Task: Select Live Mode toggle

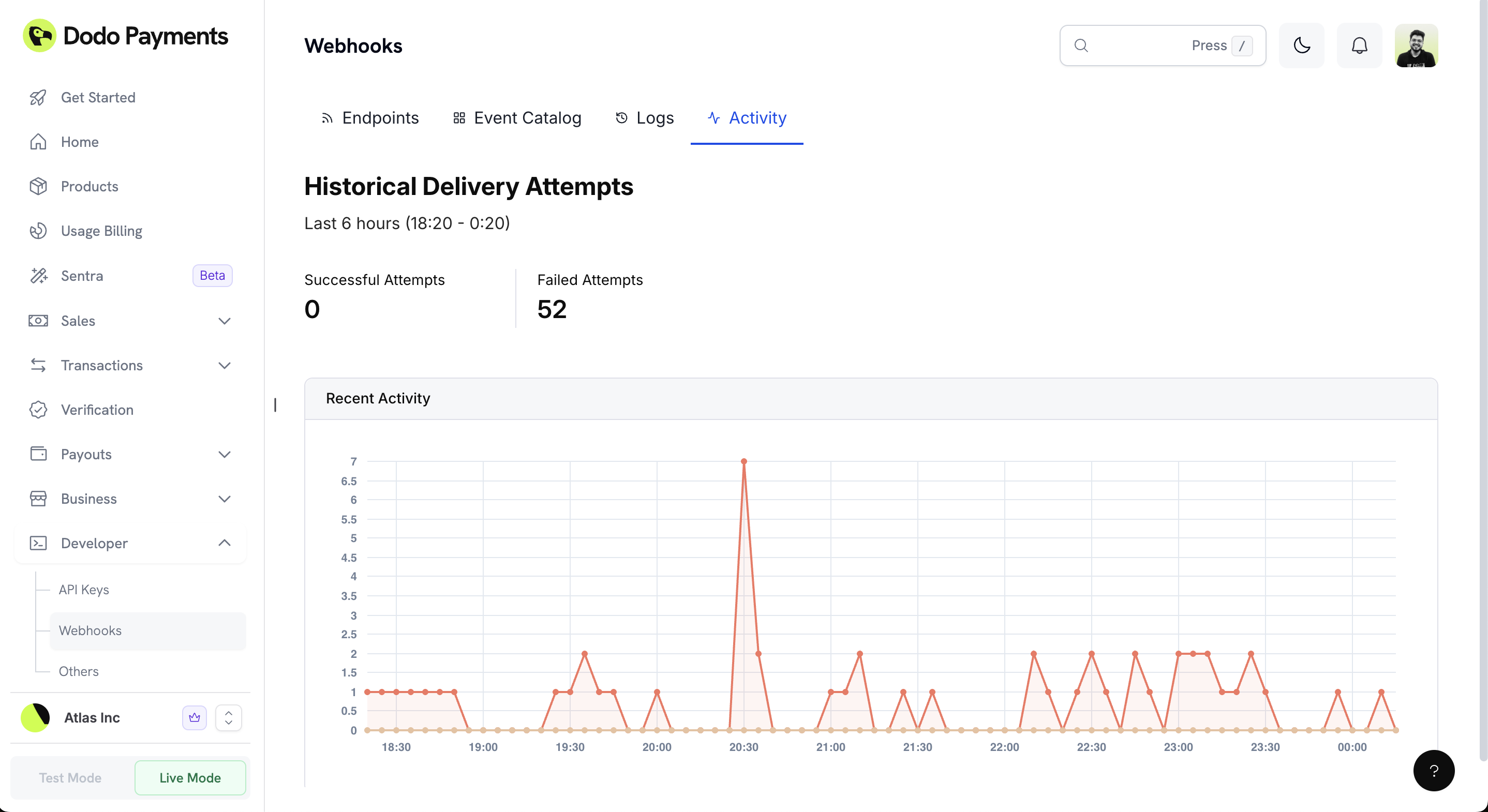Action: pyautogui.click(x=190, y=778)
